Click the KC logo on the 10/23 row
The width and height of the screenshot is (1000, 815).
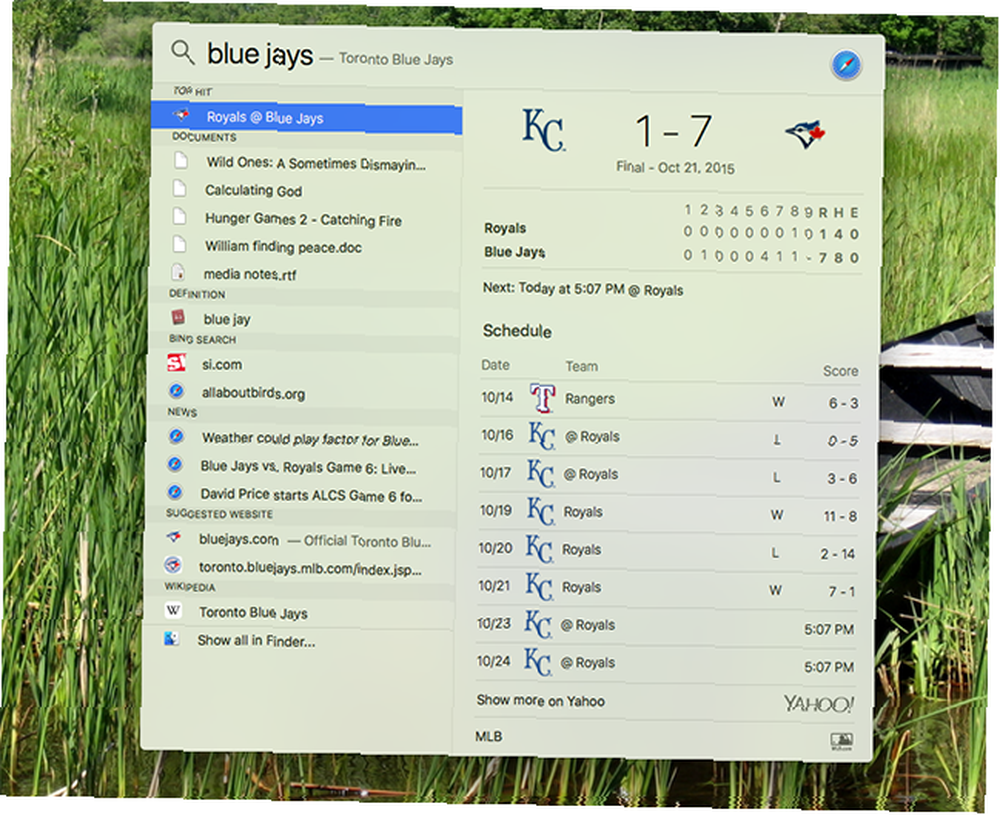537,624
